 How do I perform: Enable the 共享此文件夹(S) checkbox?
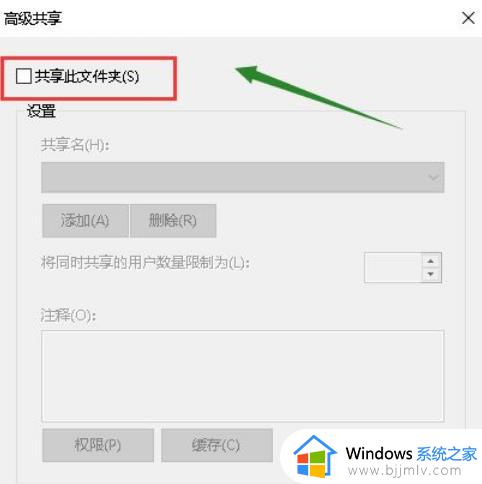click(x=24, y=76)
